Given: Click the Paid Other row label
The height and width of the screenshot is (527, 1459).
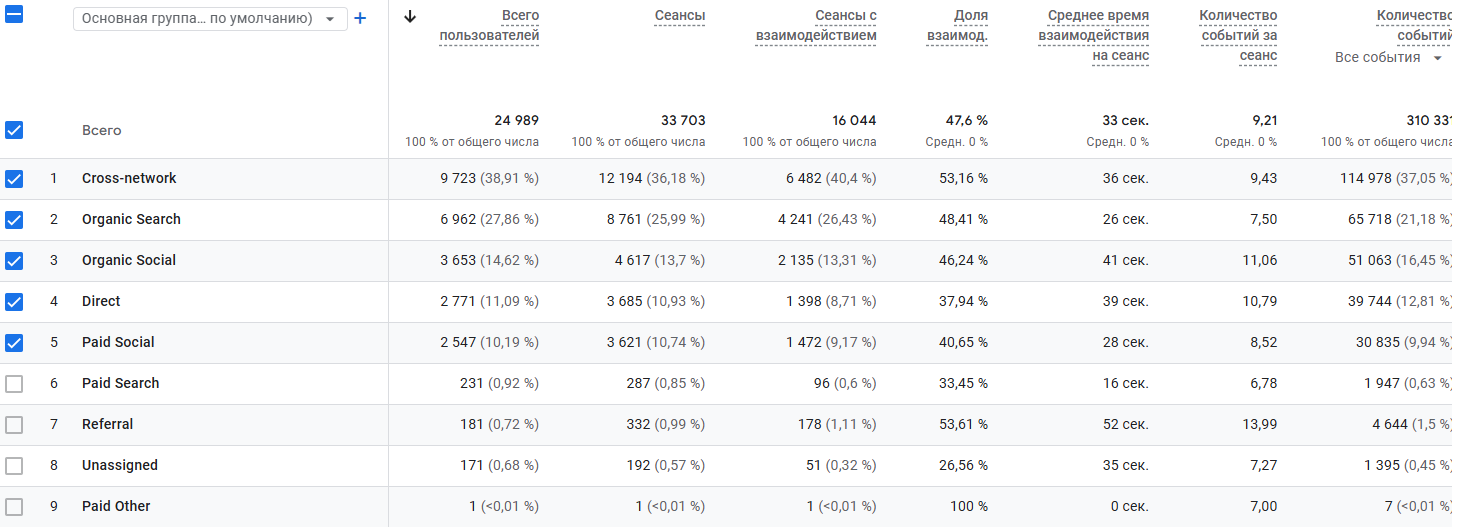Looking at the screenshot, I should [x=116, y=506].
